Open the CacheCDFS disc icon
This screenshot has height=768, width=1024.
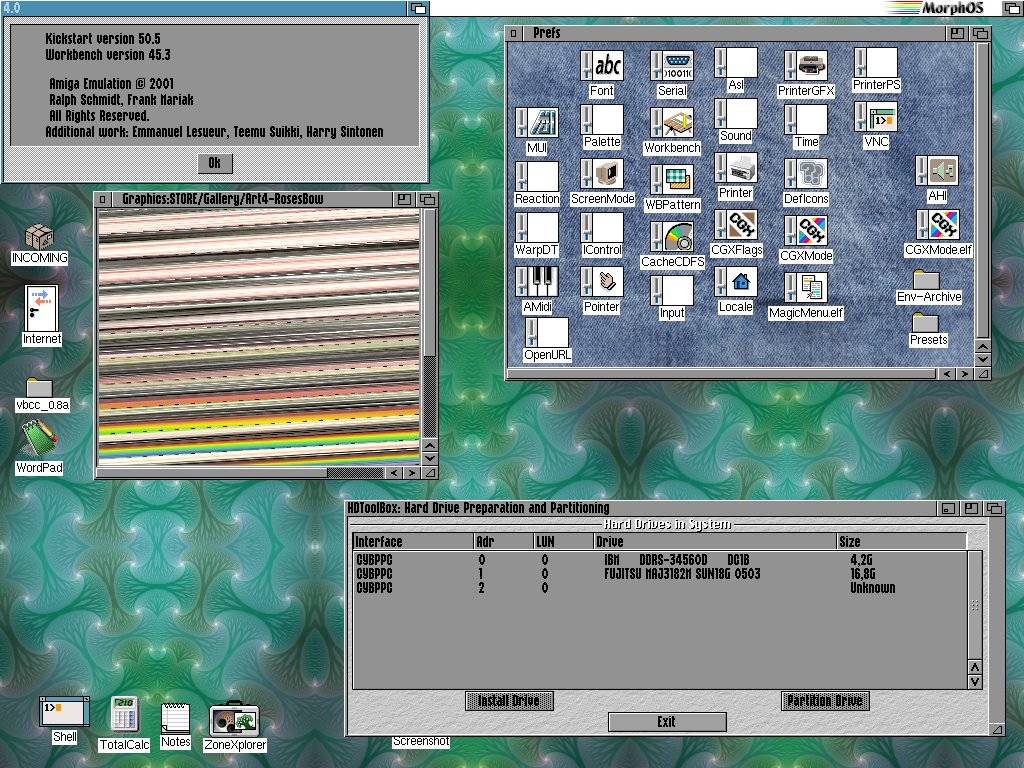click(673, 238)
